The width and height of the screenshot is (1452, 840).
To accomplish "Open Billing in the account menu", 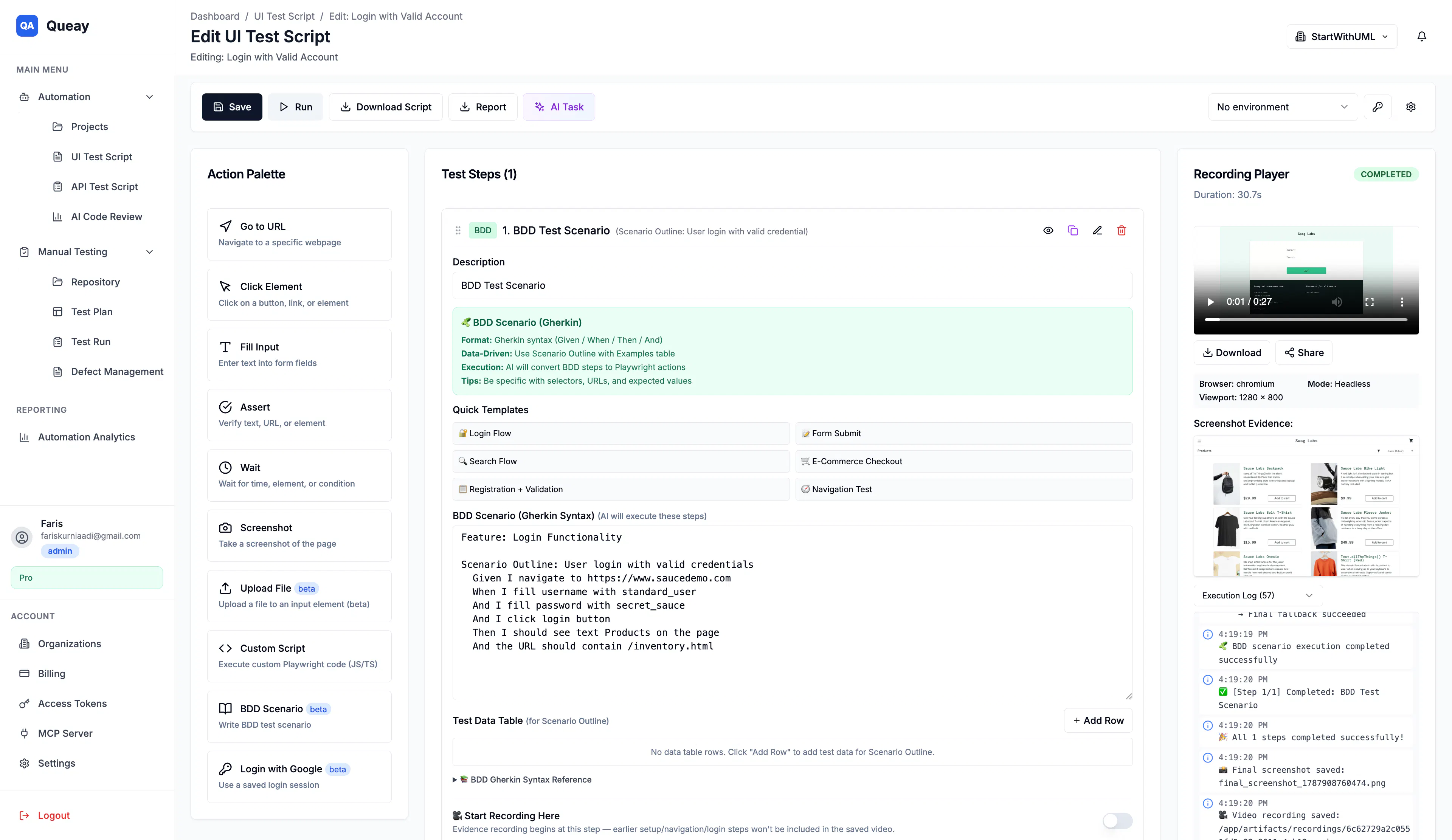I will (x=51, y=674).
